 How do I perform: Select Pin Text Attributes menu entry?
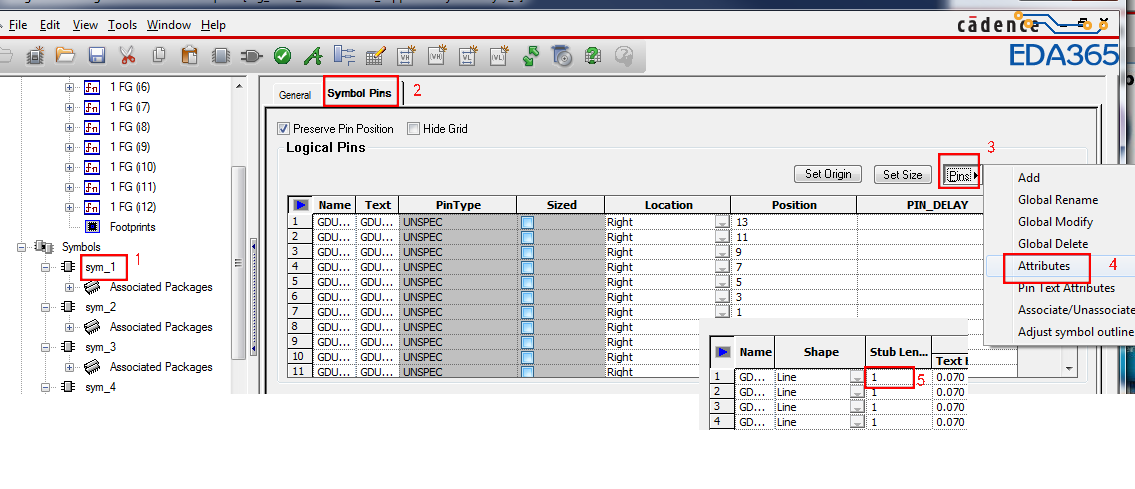(x=1066, y=288)
